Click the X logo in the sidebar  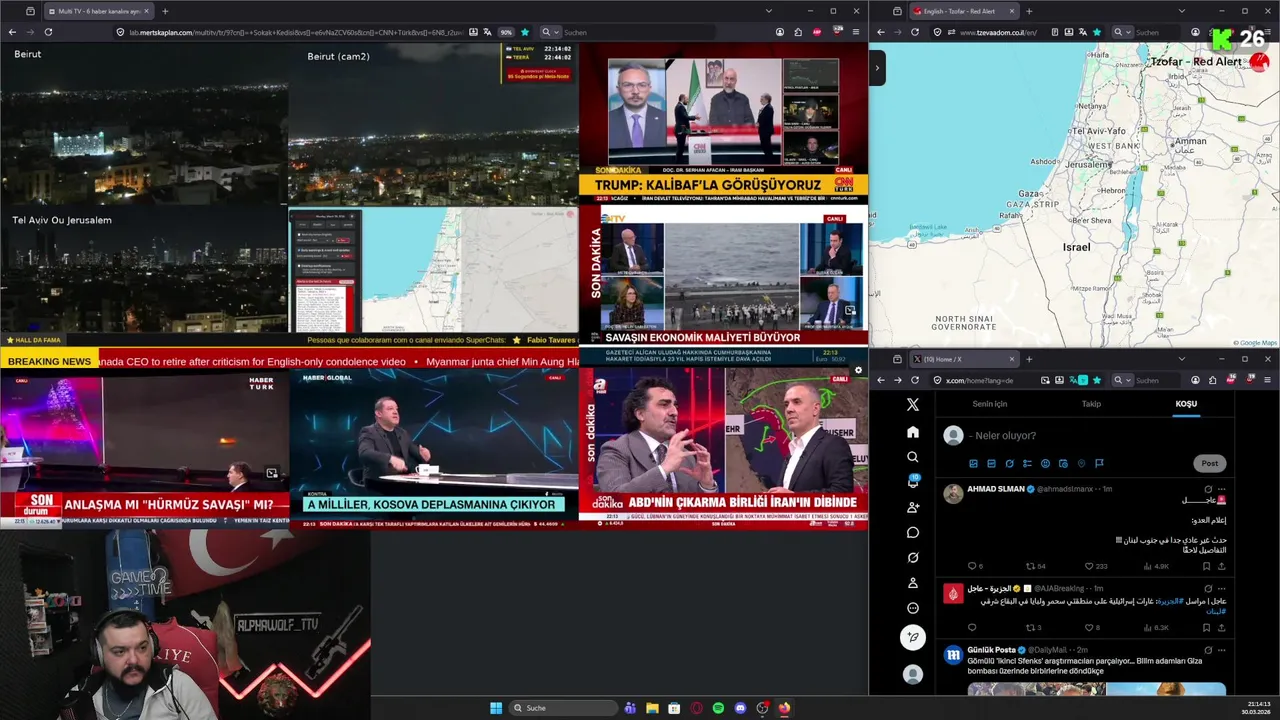coord(912,405)
